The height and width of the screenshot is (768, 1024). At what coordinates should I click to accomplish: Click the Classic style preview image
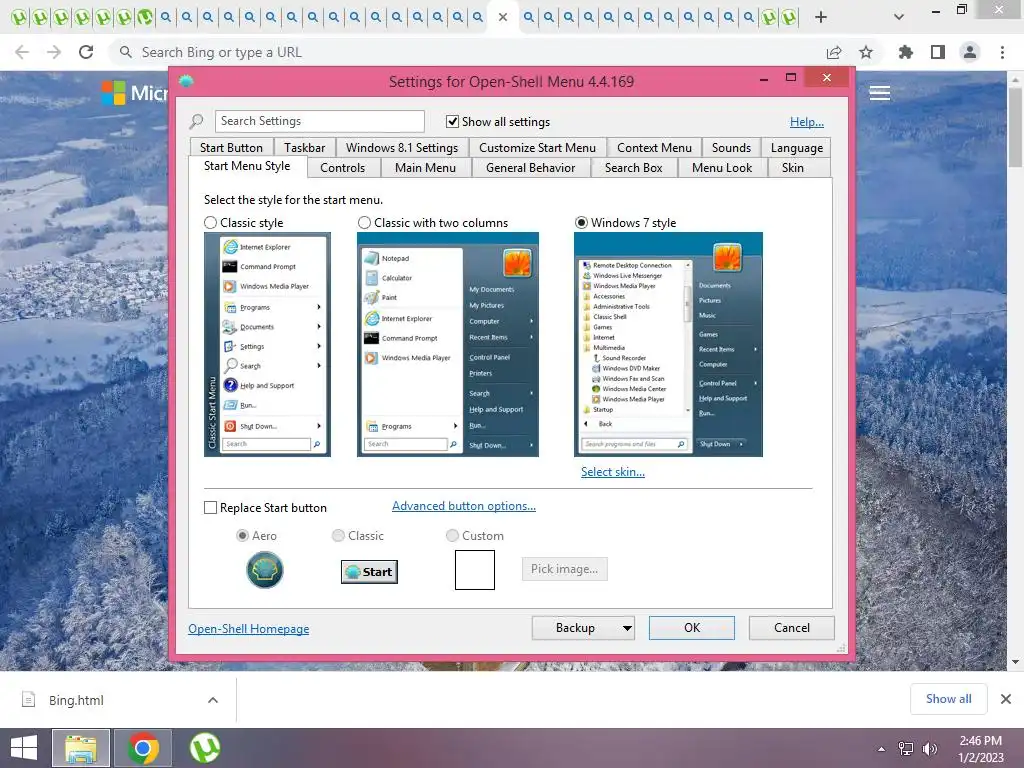tap(267, 344)
